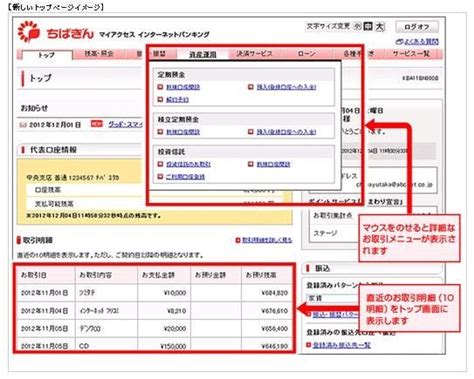Click the 取引明細 detail link
This screenshot has width=474, height=379.
267,240
